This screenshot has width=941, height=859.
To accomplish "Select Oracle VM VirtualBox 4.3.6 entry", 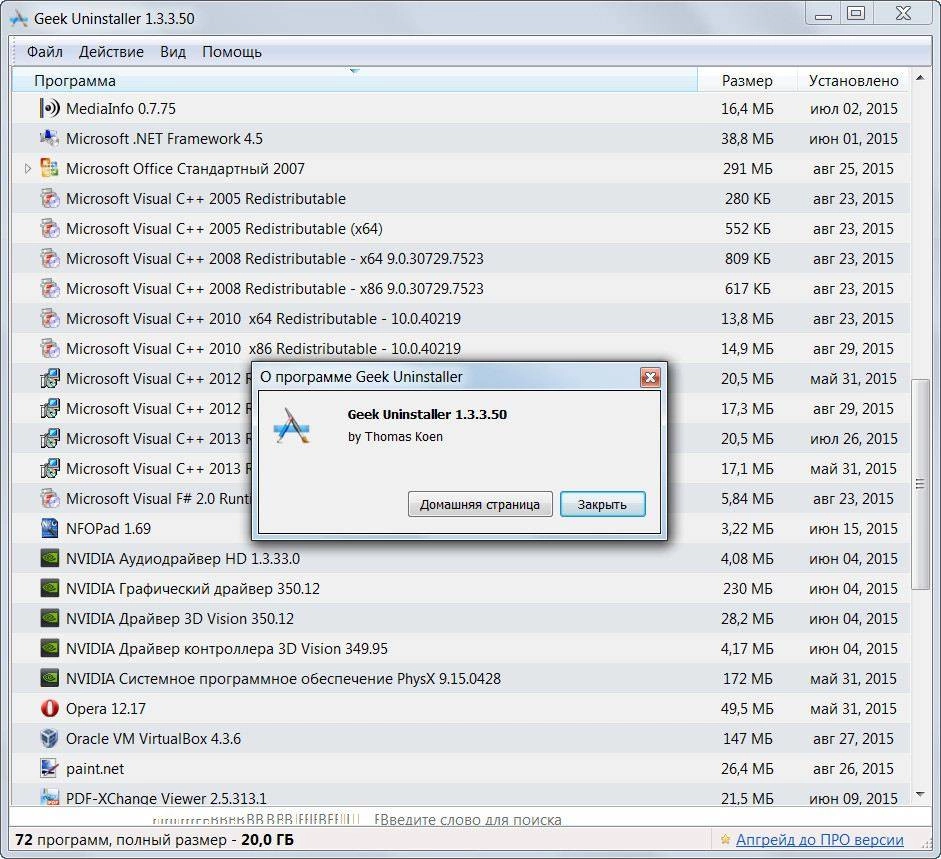I will point(461,739).
